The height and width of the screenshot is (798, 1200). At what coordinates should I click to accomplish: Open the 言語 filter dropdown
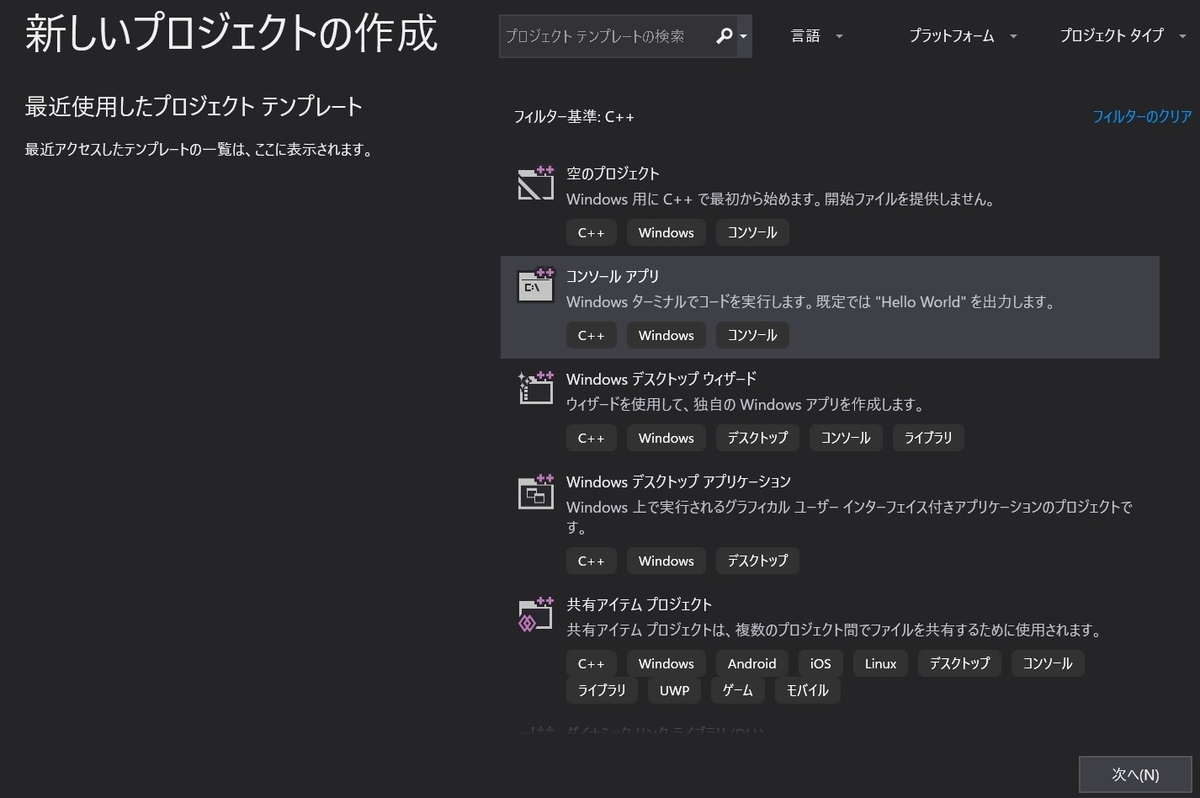point(817,36)
